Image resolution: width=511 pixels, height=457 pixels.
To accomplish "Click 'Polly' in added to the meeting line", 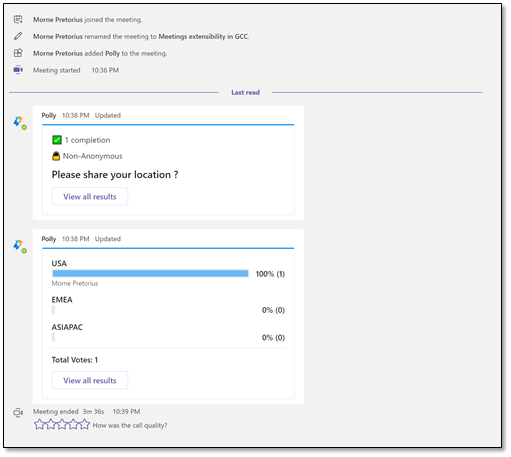I will pyautogui.click(x=112, y=53).
